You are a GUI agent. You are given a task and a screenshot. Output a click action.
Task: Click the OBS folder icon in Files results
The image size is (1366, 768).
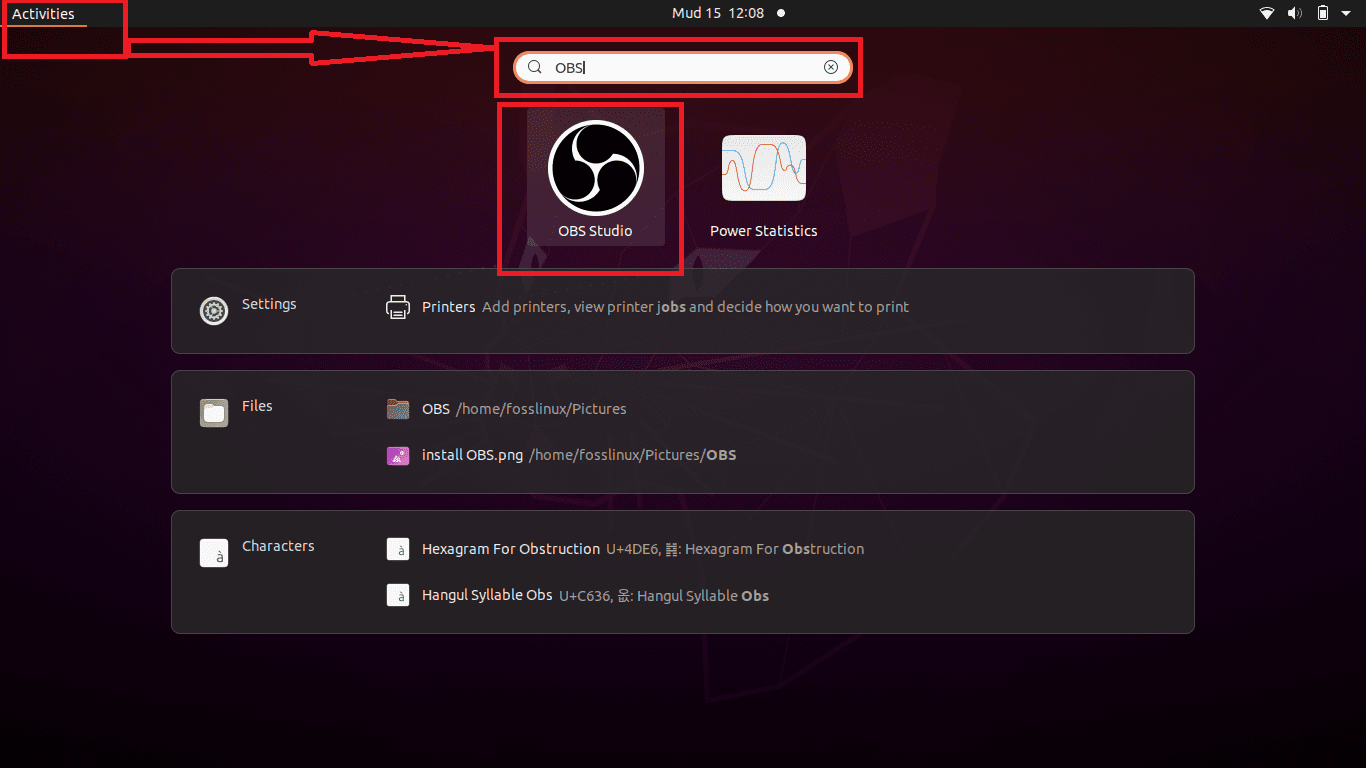[398, 409]
